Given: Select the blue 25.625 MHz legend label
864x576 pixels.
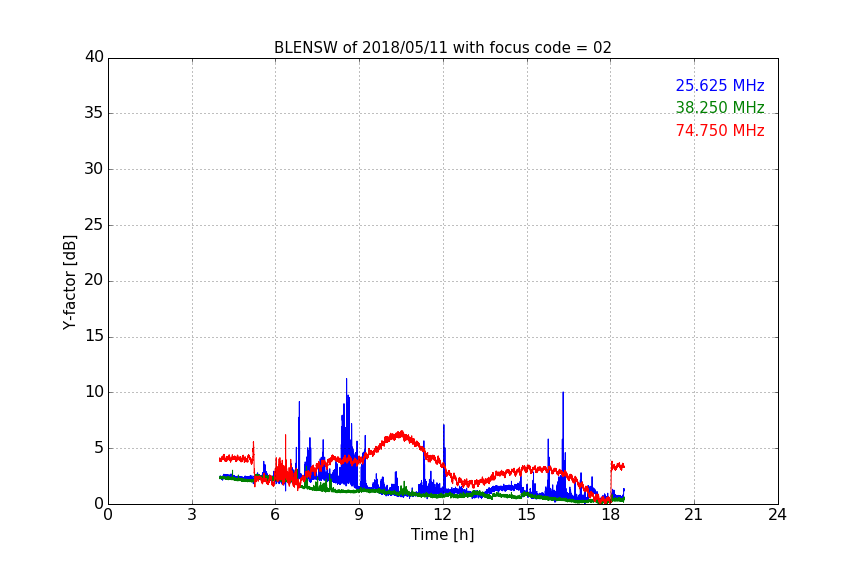Looking at the screenshot, I should [x=720, y=85].
